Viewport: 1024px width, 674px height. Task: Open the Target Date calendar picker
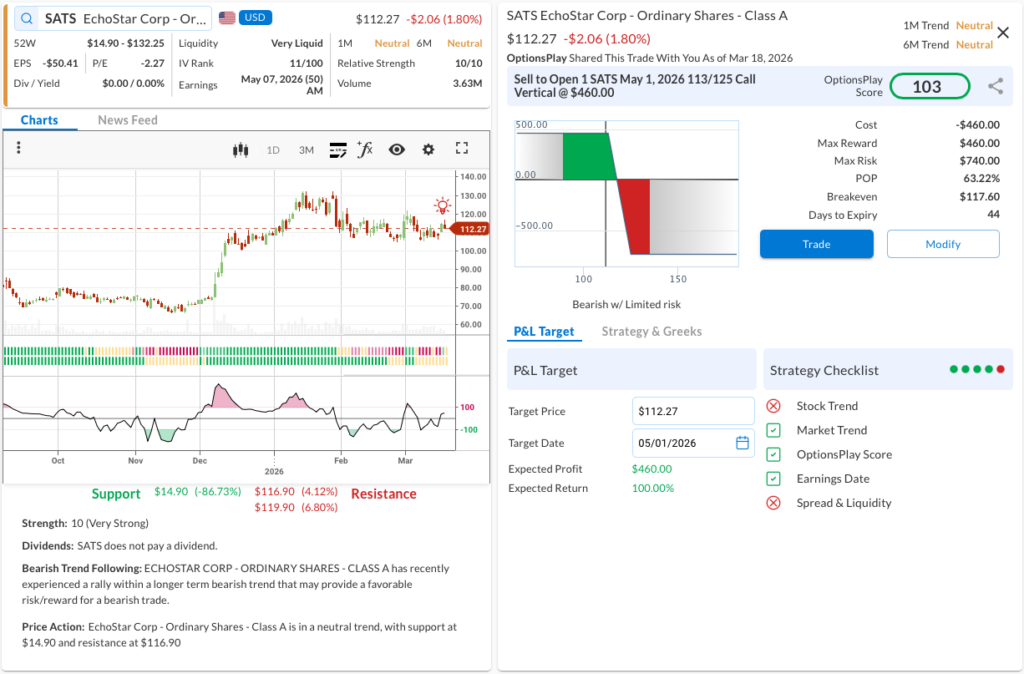coord(742,443)
